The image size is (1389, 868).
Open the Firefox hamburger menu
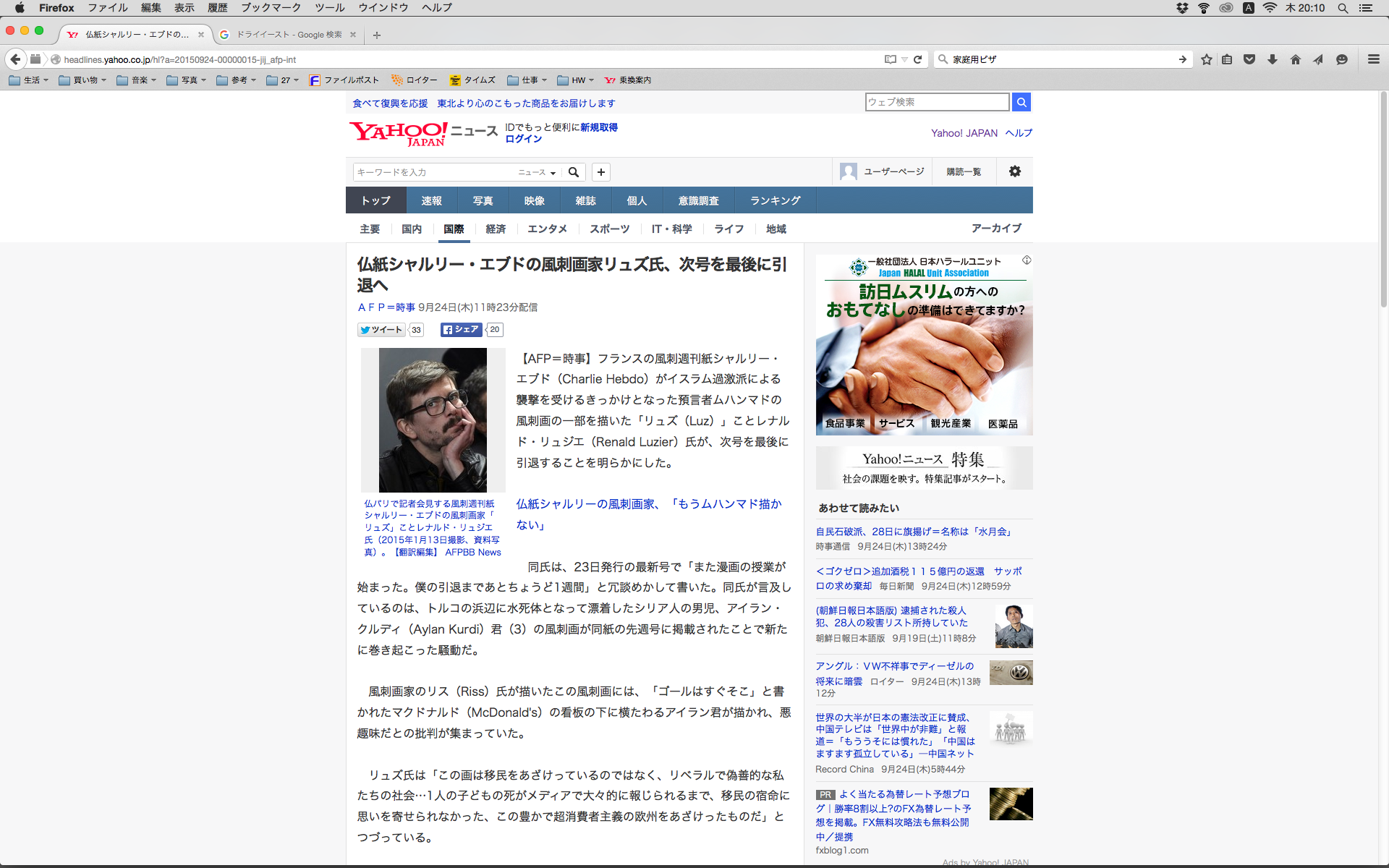pyautogui.click(x=1373, y=59)
